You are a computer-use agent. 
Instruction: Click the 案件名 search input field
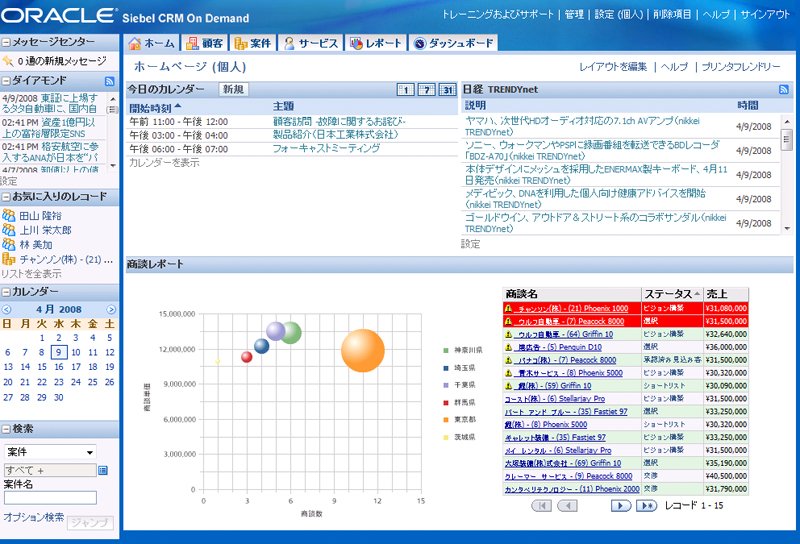coord(50,498)
